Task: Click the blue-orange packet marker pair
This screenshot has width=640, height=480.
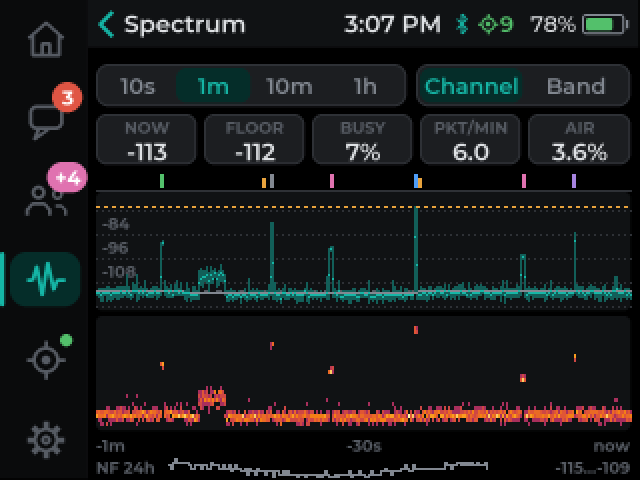Action: (418, 181)
